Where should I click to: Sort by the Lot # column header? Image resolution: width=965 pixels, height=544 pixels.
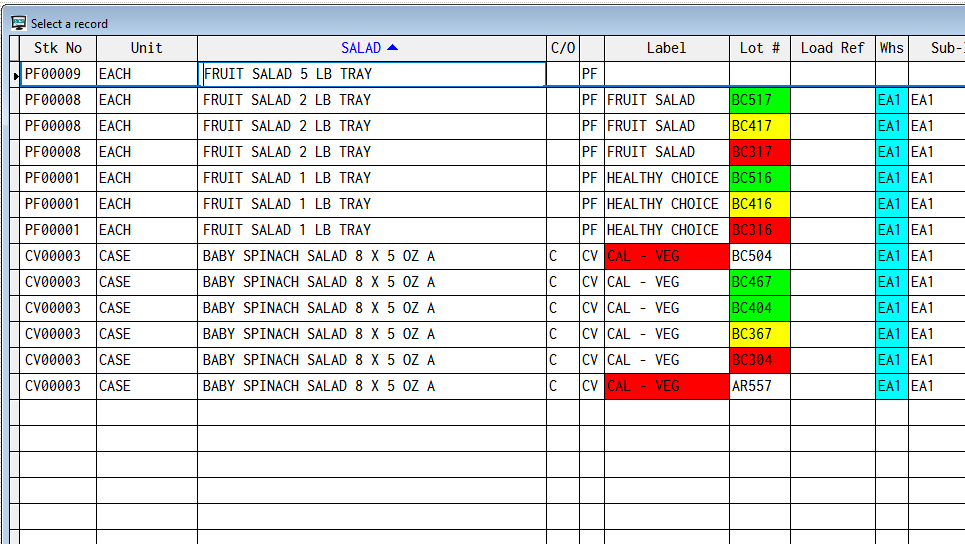click(x=759, y=48)
